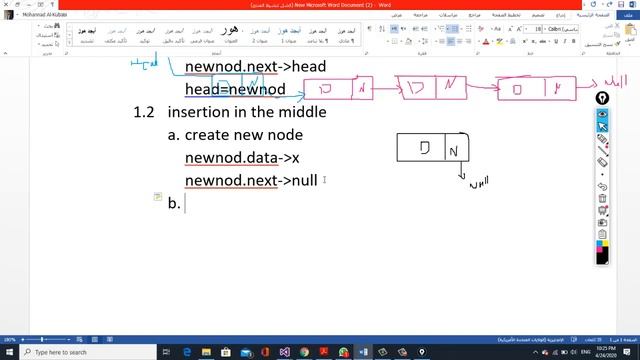Click the Clear Formatting eraser icon
Viewport: 640px width, 360px height.
tap(481, 29)
